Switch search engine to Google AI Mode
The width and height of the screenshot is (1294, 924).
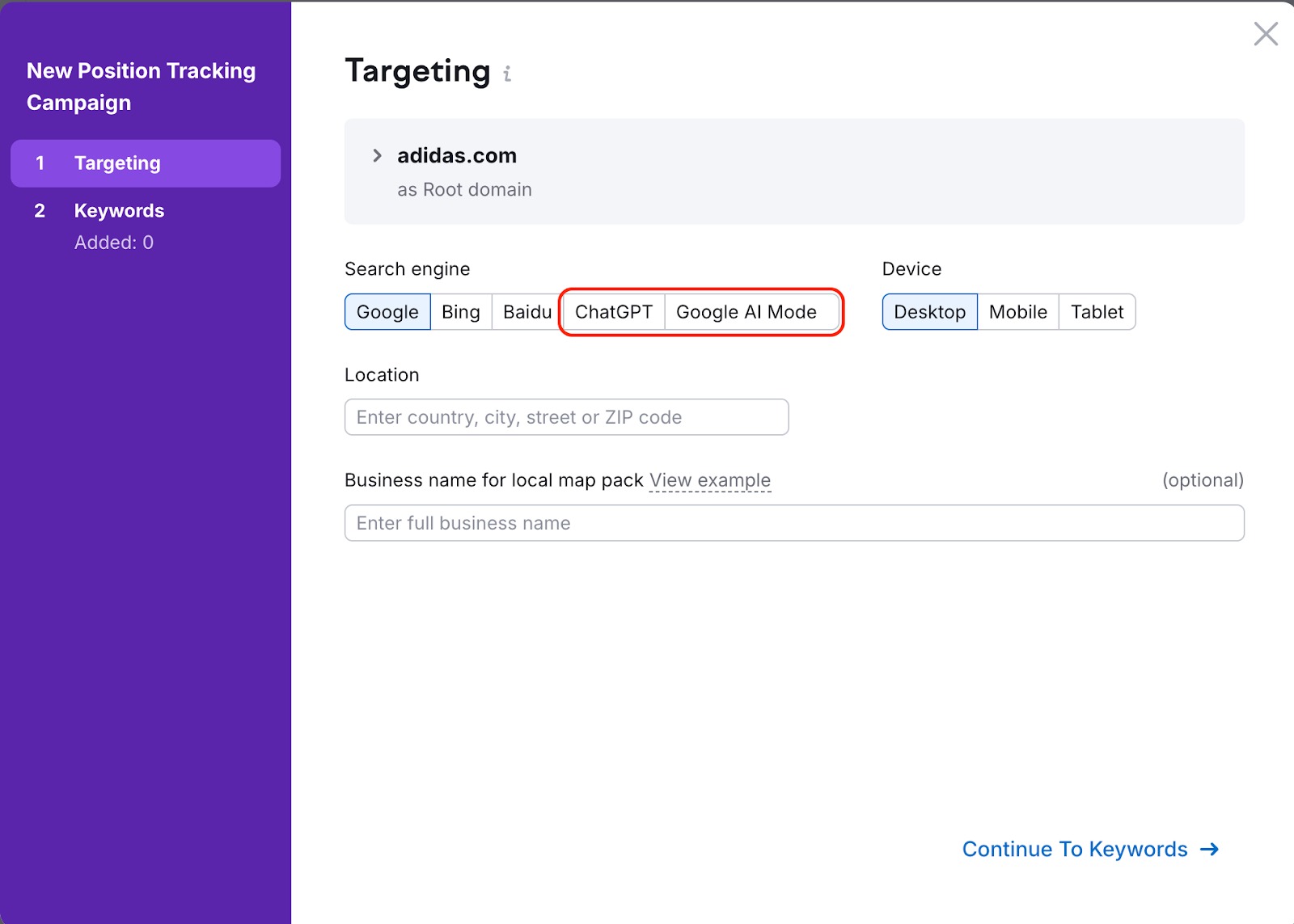(x=746, y=312)
